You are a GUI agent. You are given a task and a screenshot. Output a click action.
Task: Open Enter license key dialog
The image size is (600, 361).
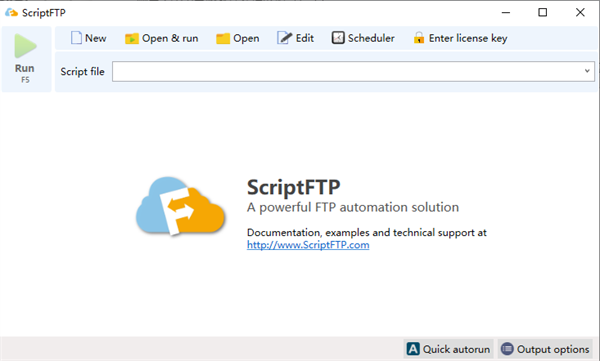tap(460, 38)
